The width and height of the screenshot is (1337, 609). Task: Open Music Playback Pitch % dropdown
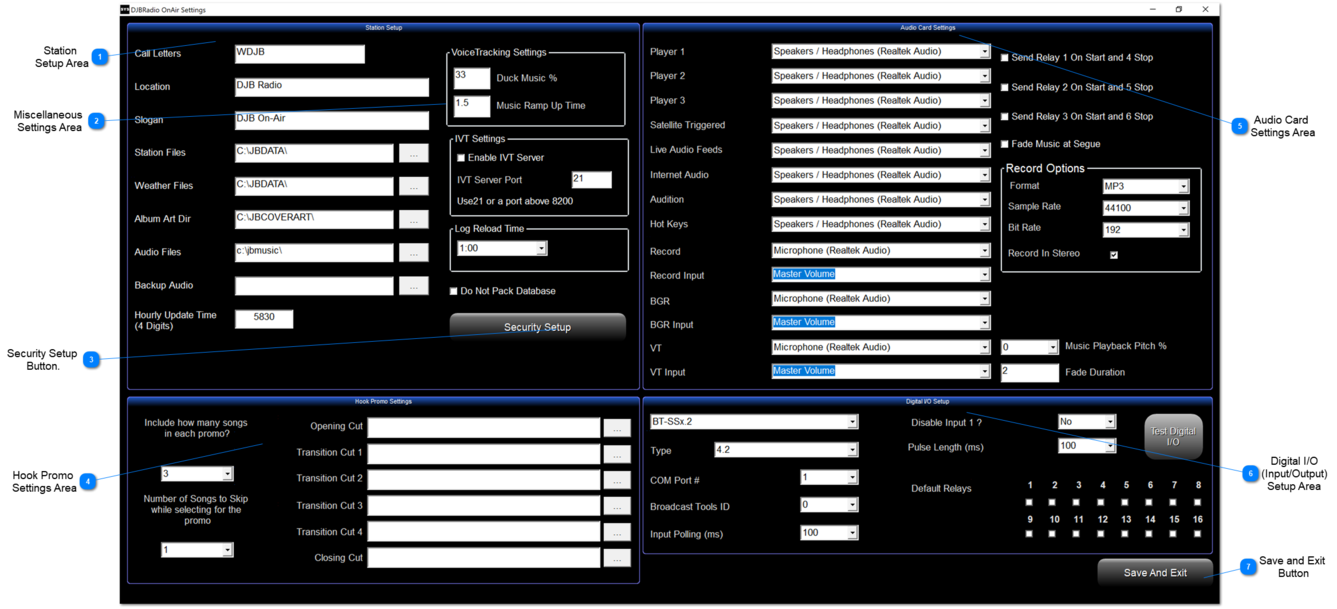pyautogui.click(x=1052, y=348)
